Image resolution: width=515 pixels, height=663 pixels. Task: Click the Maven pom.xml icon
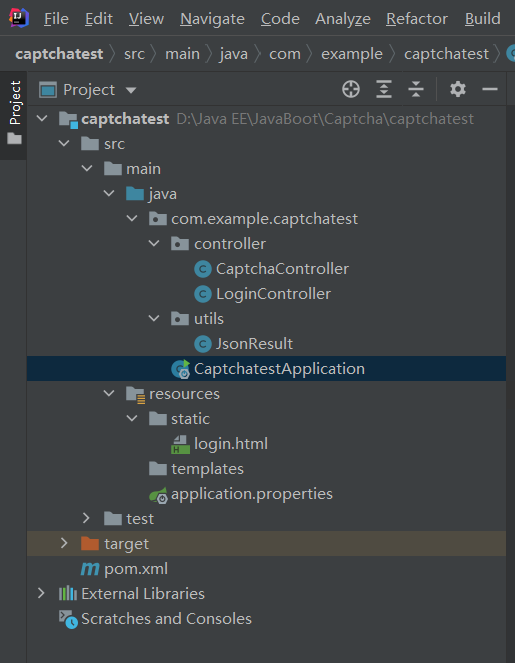click(90, 569)
